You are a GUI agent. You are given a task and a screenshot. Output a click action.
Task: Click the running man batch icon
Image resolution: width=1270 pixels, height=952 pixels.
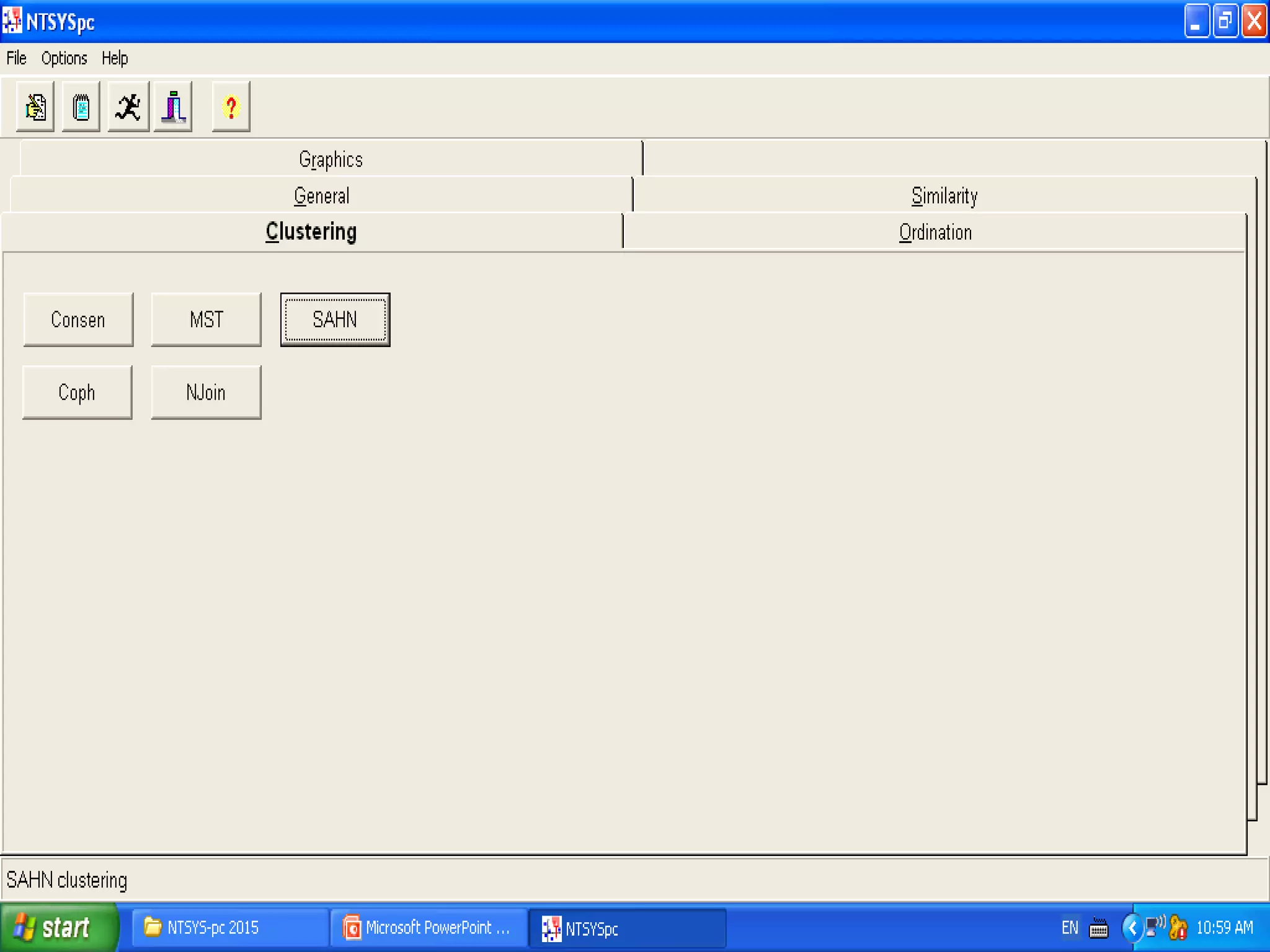click(x=128, y=107)
